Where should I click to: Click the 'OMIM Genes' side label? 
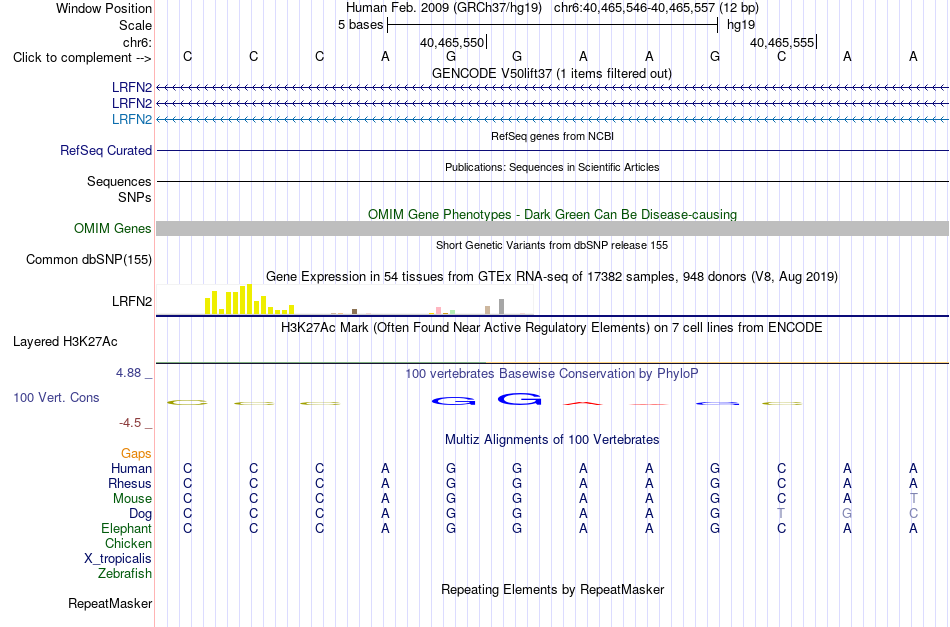click(x=112, y=228)
